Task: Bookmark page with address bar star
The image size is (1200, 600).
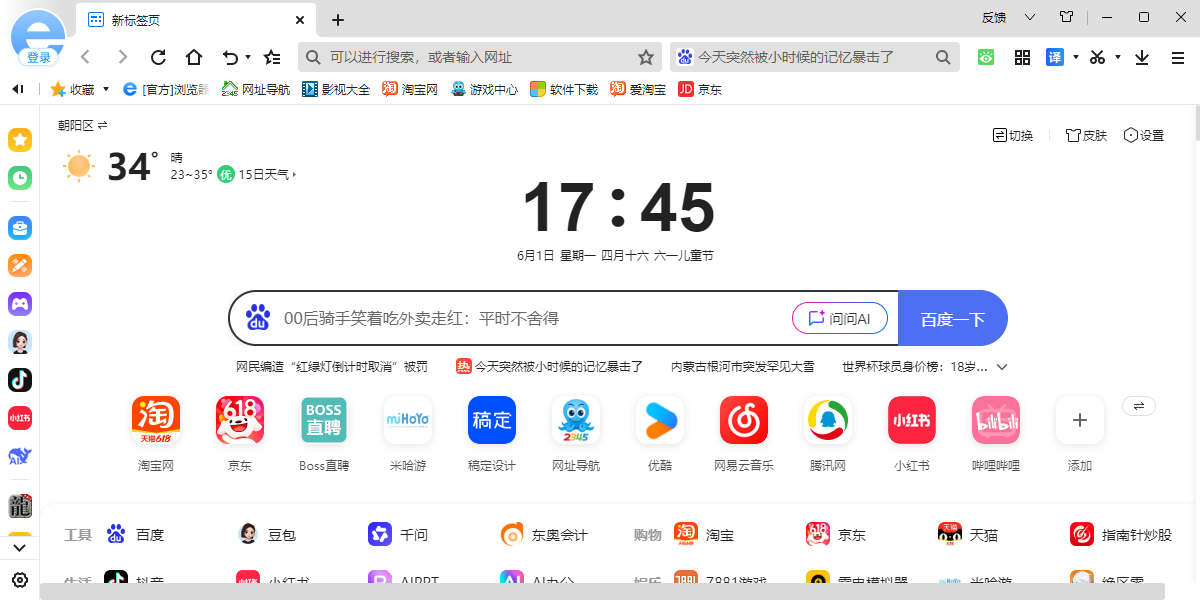Action: 646,57
